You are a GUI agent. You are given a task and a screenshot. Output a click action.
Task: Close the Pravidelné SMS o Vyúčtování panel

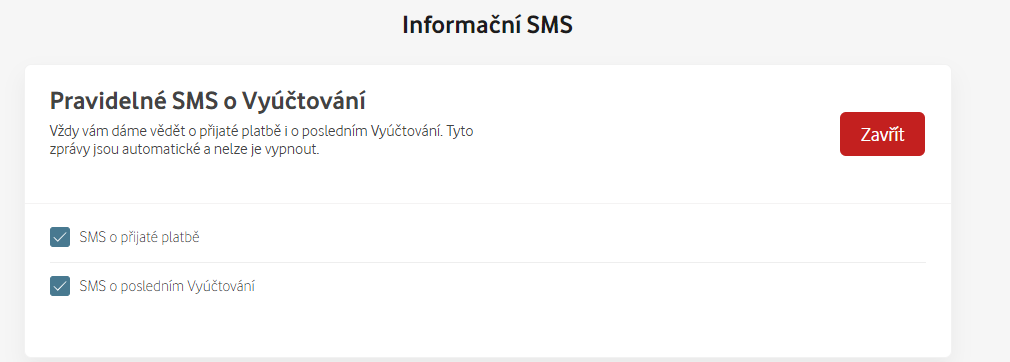[x=882, y=134]
